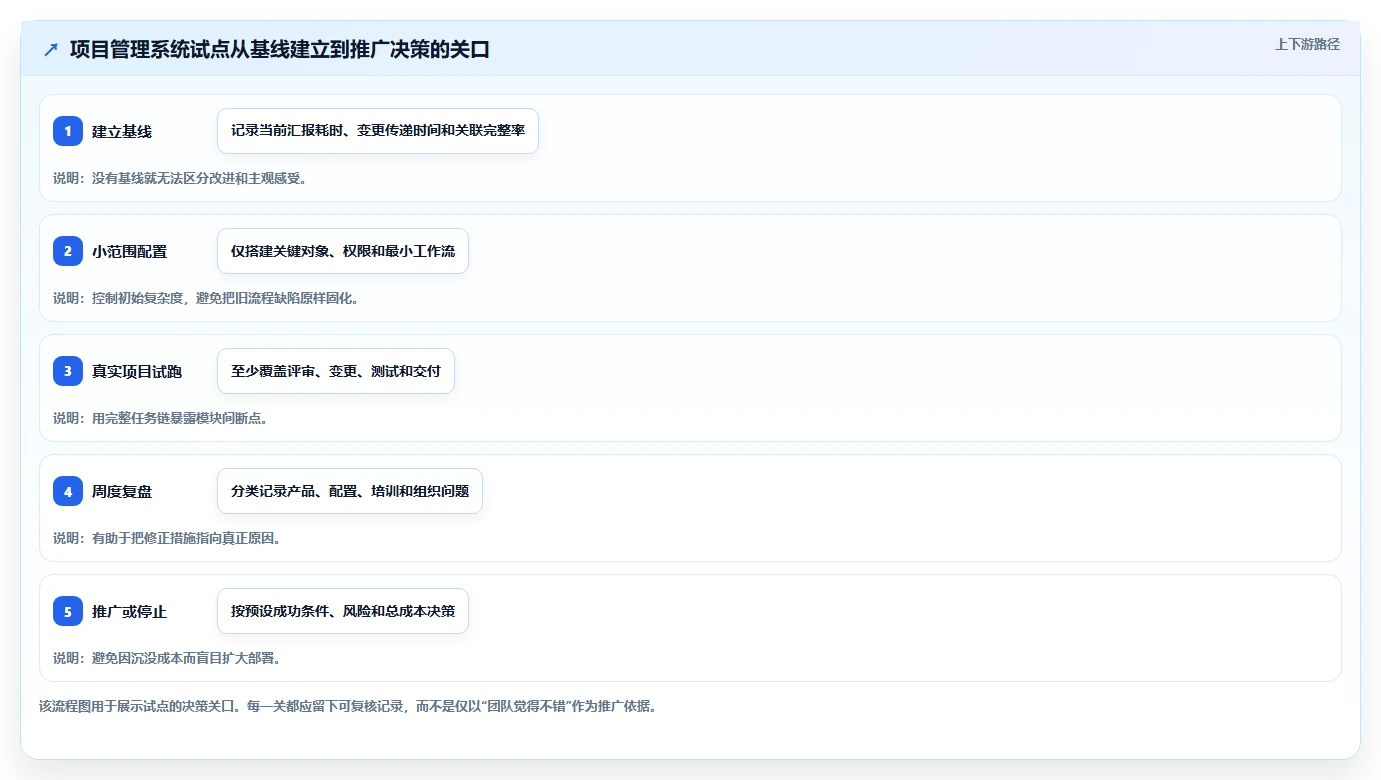This screenshot has width=1381, height=780.
Task: Click the 至少覆盖评审、变更、测试和交付 box
Action: 336,371
